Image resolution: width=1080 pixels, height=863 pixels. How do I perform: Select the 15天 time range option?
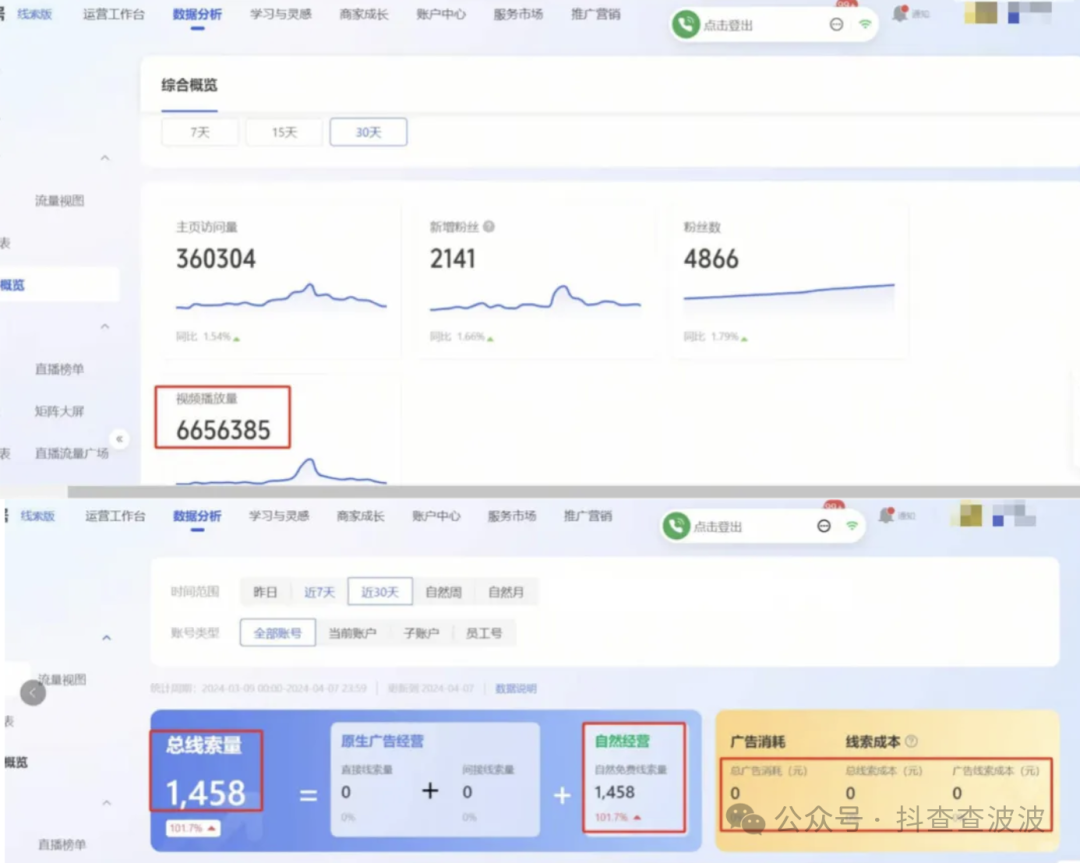[283, 131]
